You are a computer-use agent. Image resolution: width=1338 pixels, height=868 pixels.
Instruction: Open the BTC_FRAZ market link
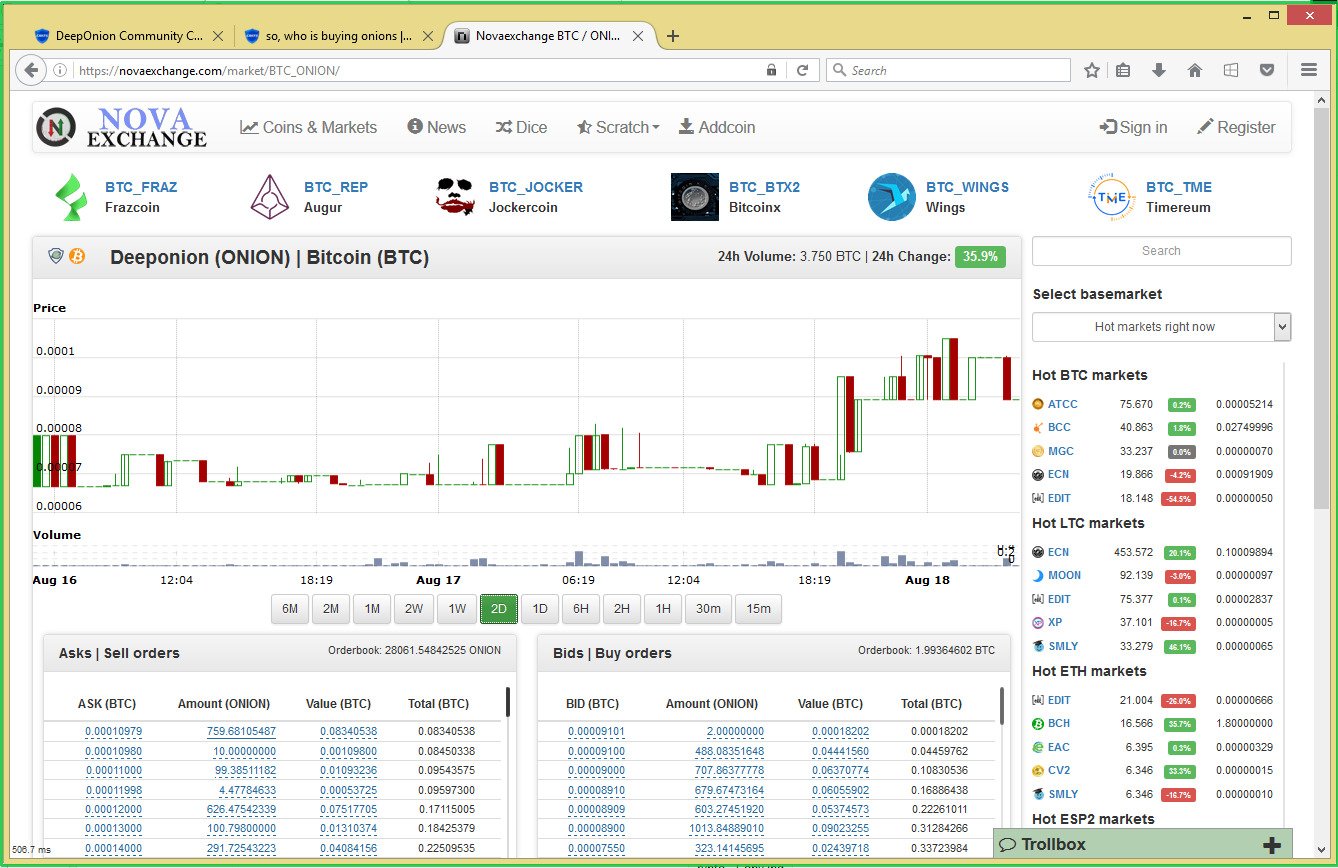click(141, 187)
